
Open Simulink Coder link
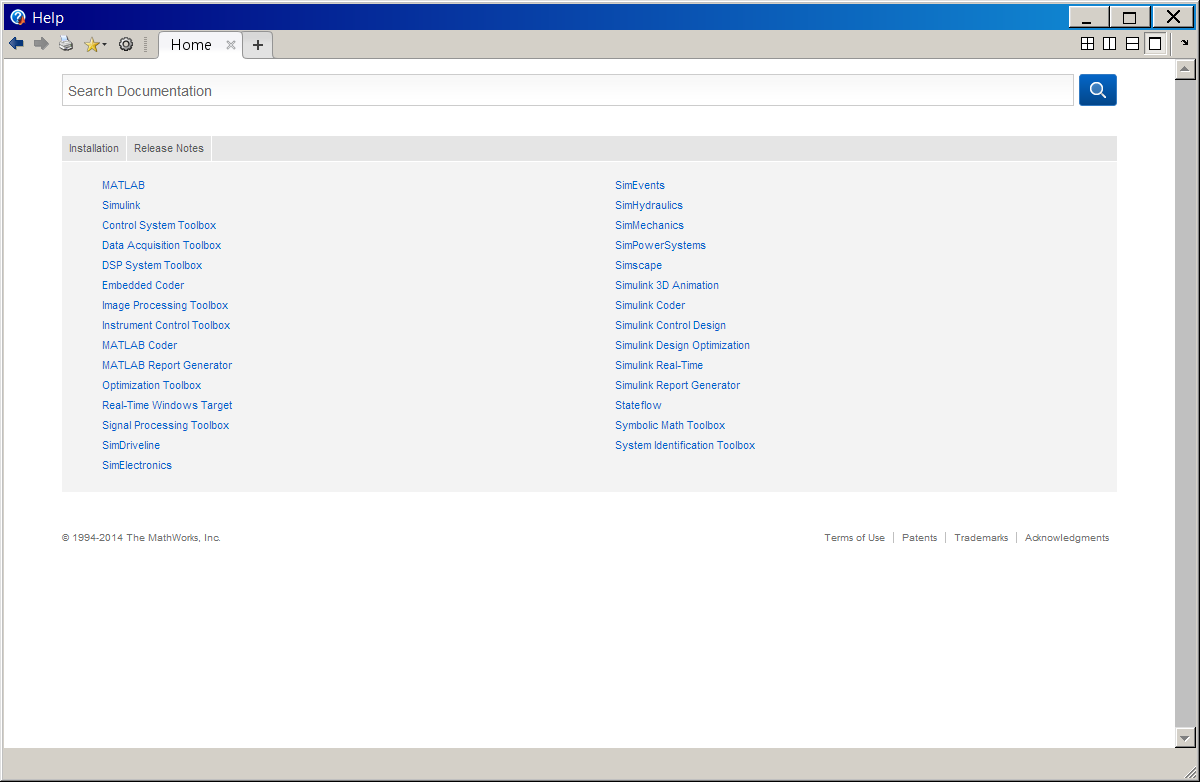pyautogui.click(x=650, y=305)
